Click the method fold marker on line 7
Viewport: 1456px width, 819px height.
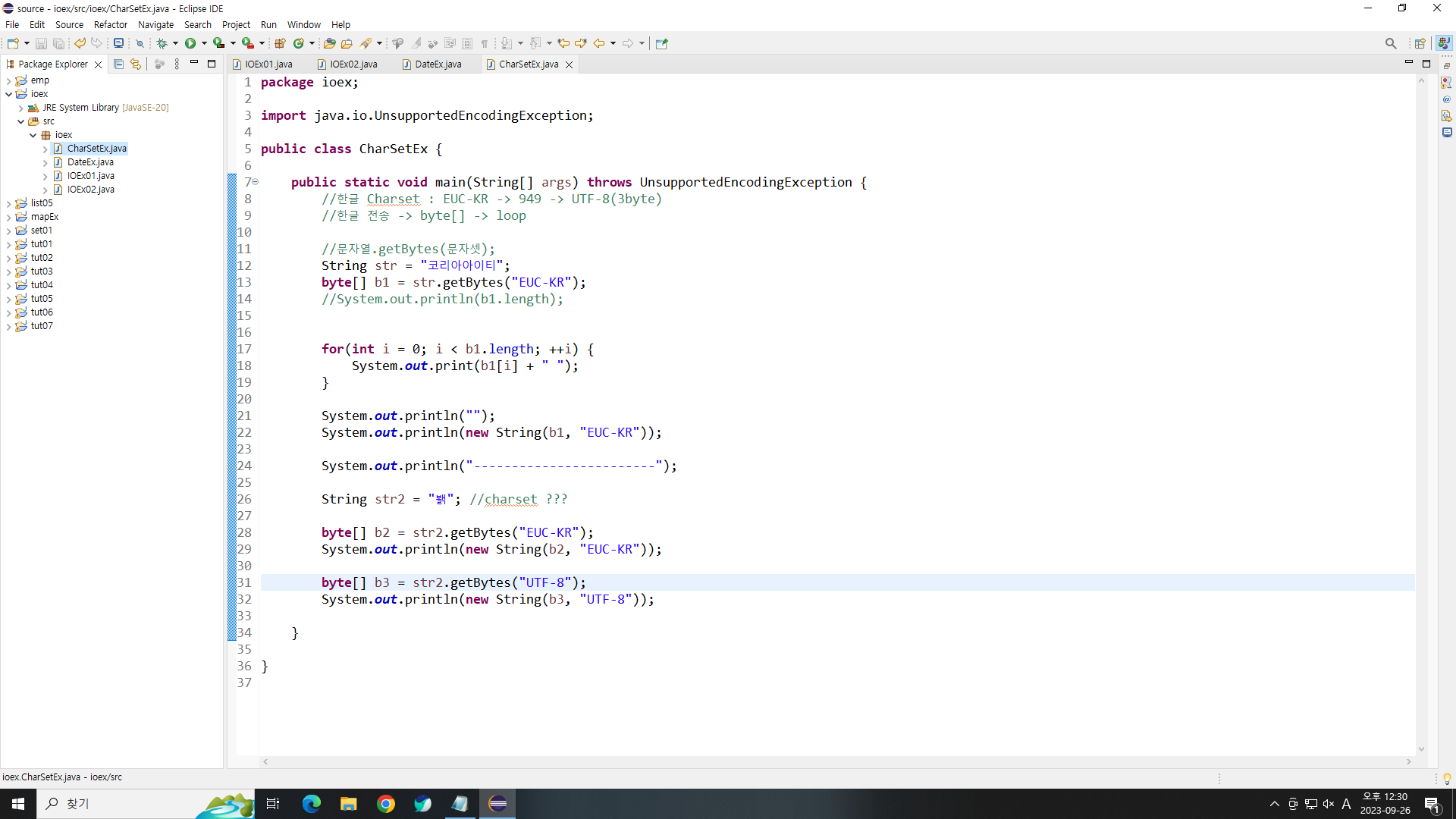(x=256, y=182)
